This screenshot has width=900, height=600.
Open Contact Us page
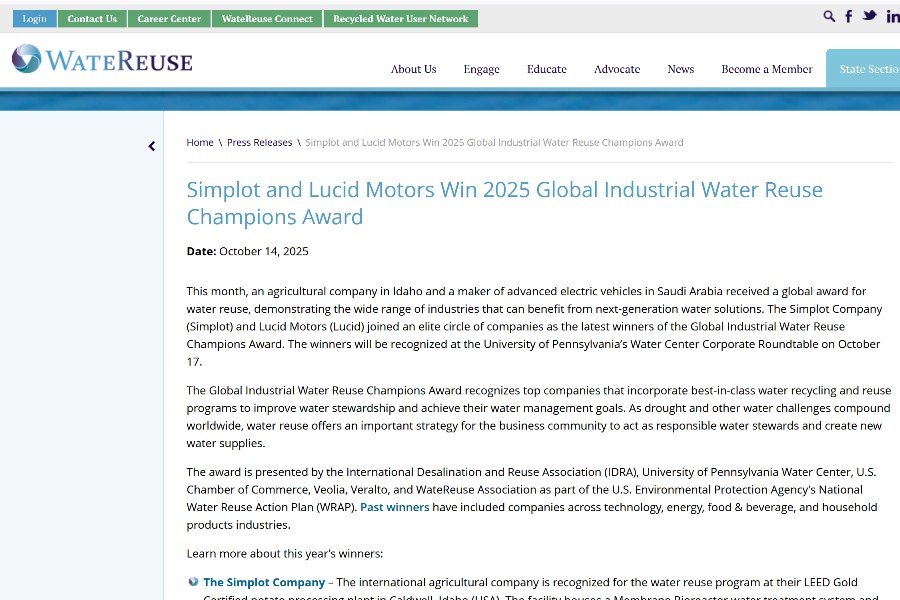click(x=92, y=19)
